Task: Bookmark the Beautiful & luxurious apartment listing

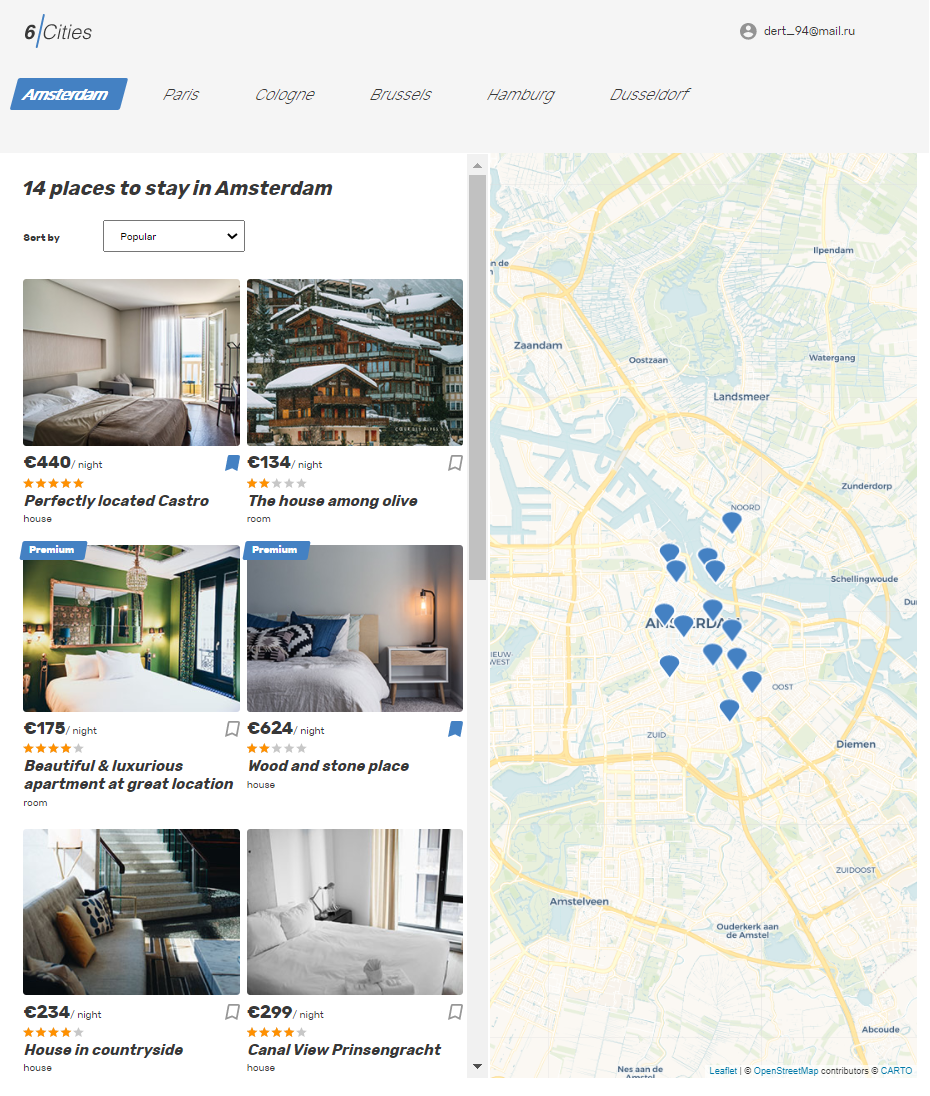Action: point(232,729)
